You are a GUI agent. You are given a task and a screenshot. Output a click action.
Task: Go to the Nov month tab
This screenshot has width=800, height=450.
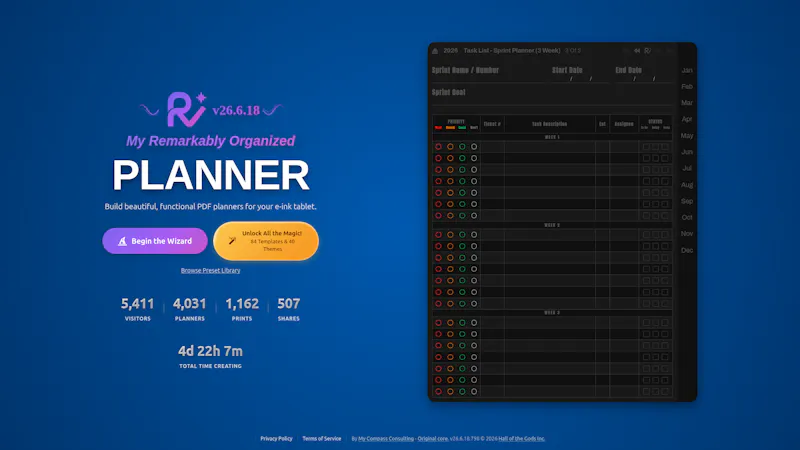687,234
